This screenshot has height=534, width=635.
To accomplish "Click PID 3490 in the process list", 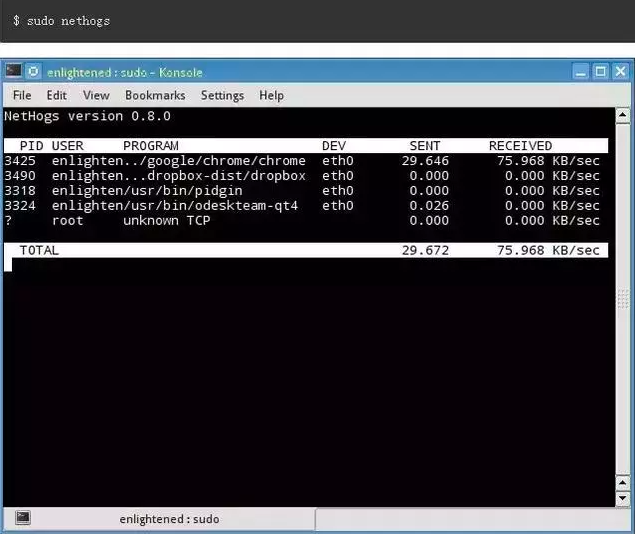I will pos(20,176).
